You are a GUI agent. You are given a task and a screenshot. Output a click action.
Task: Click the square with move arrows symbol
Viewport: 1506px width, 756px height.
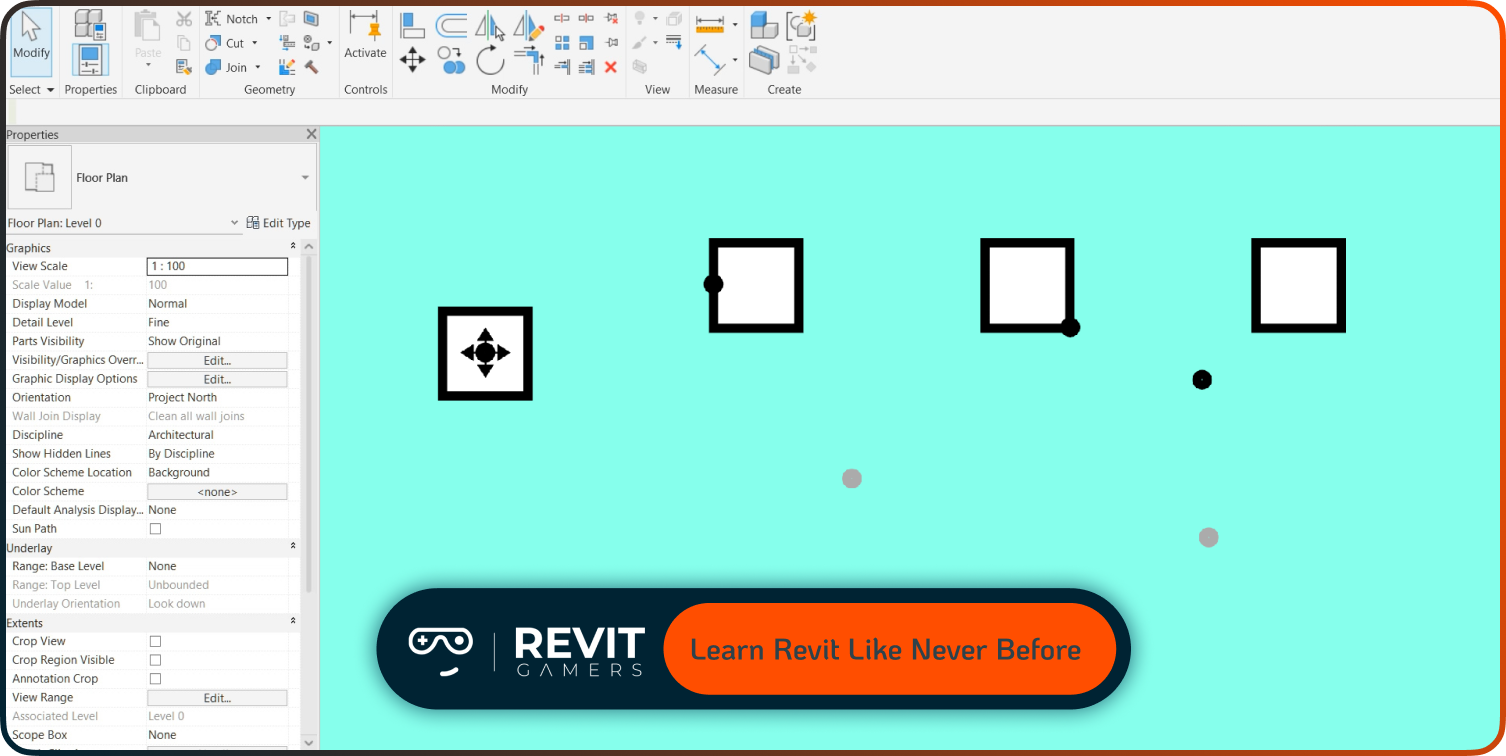485,353
